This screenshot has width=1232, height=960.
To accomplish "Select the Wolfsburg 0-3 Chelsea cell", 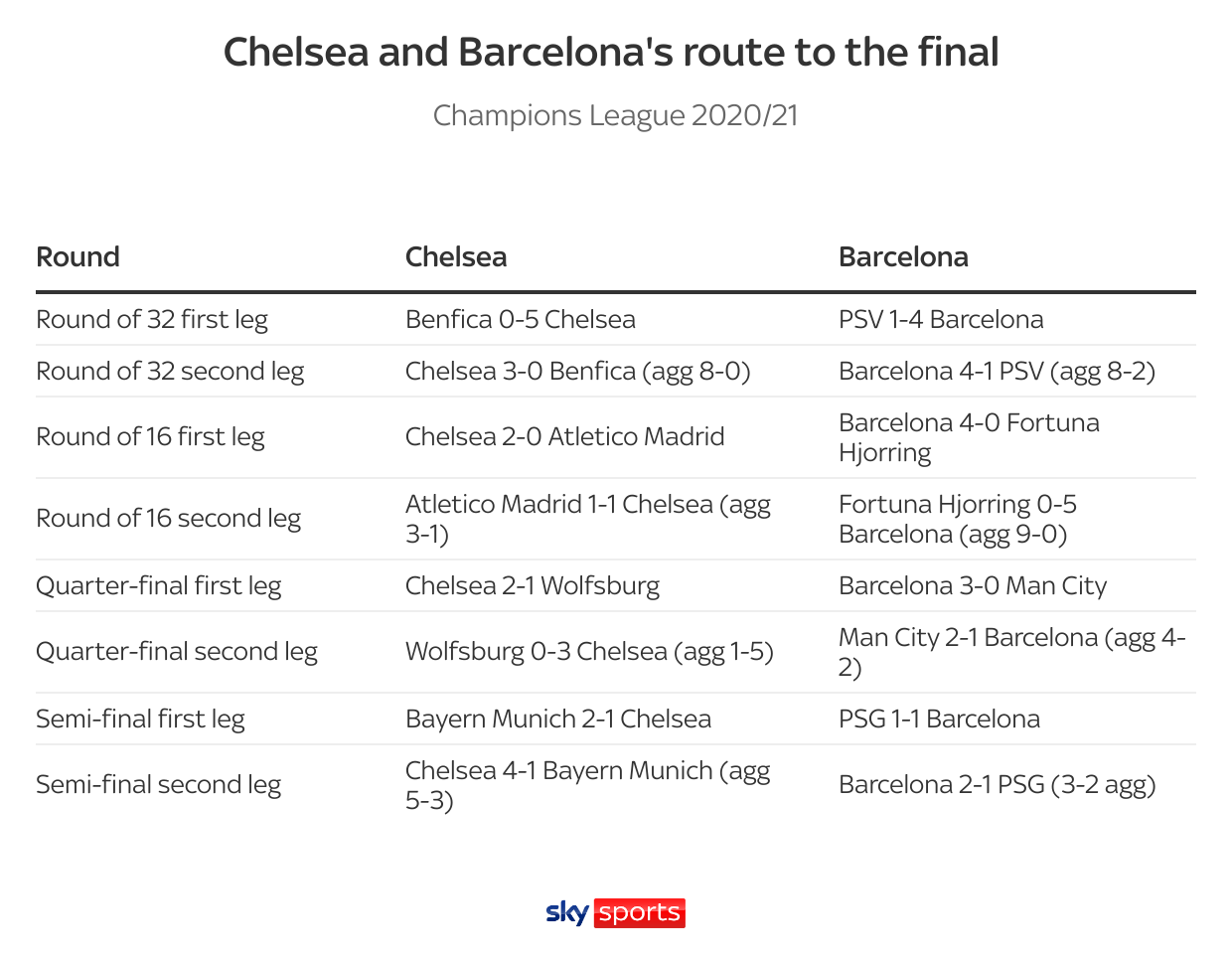I will click(x=589, y=651).
